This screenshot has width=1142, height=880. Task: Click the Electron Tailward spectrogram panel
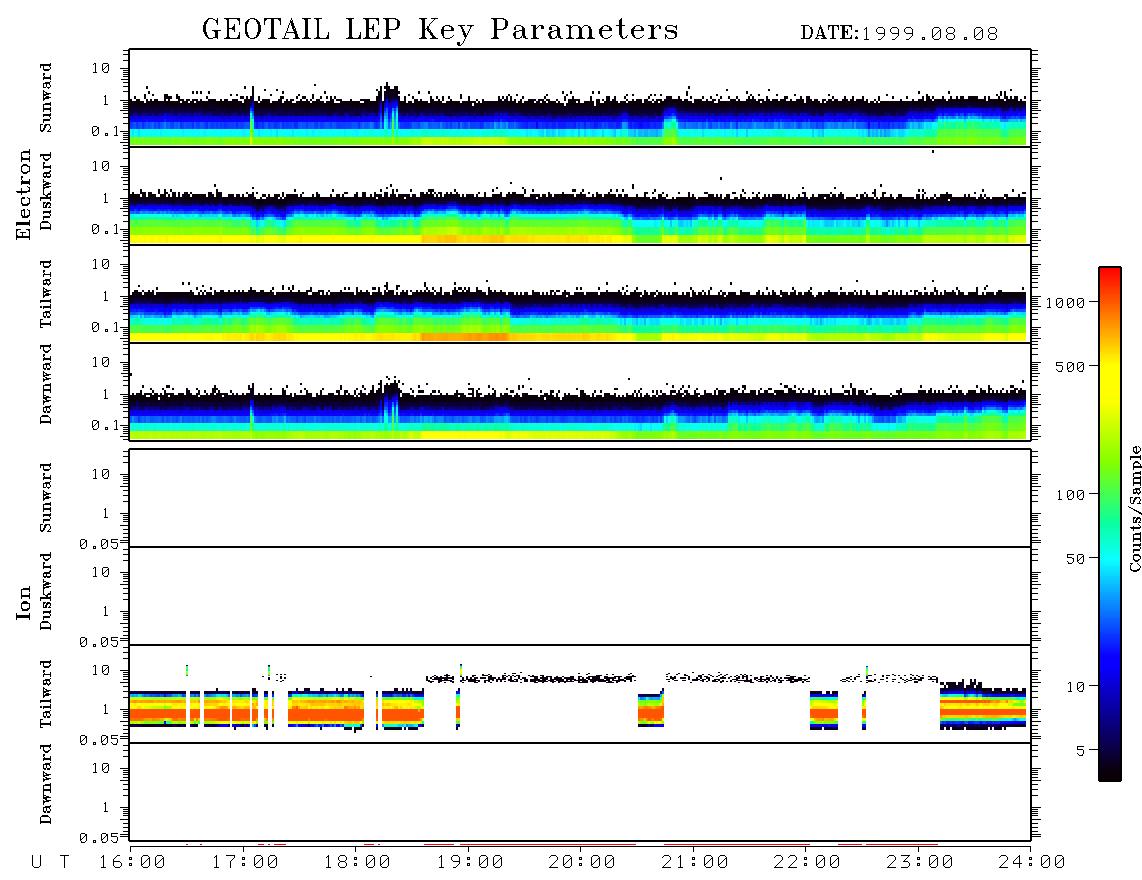pyautogui.click(x=580, y=294)
